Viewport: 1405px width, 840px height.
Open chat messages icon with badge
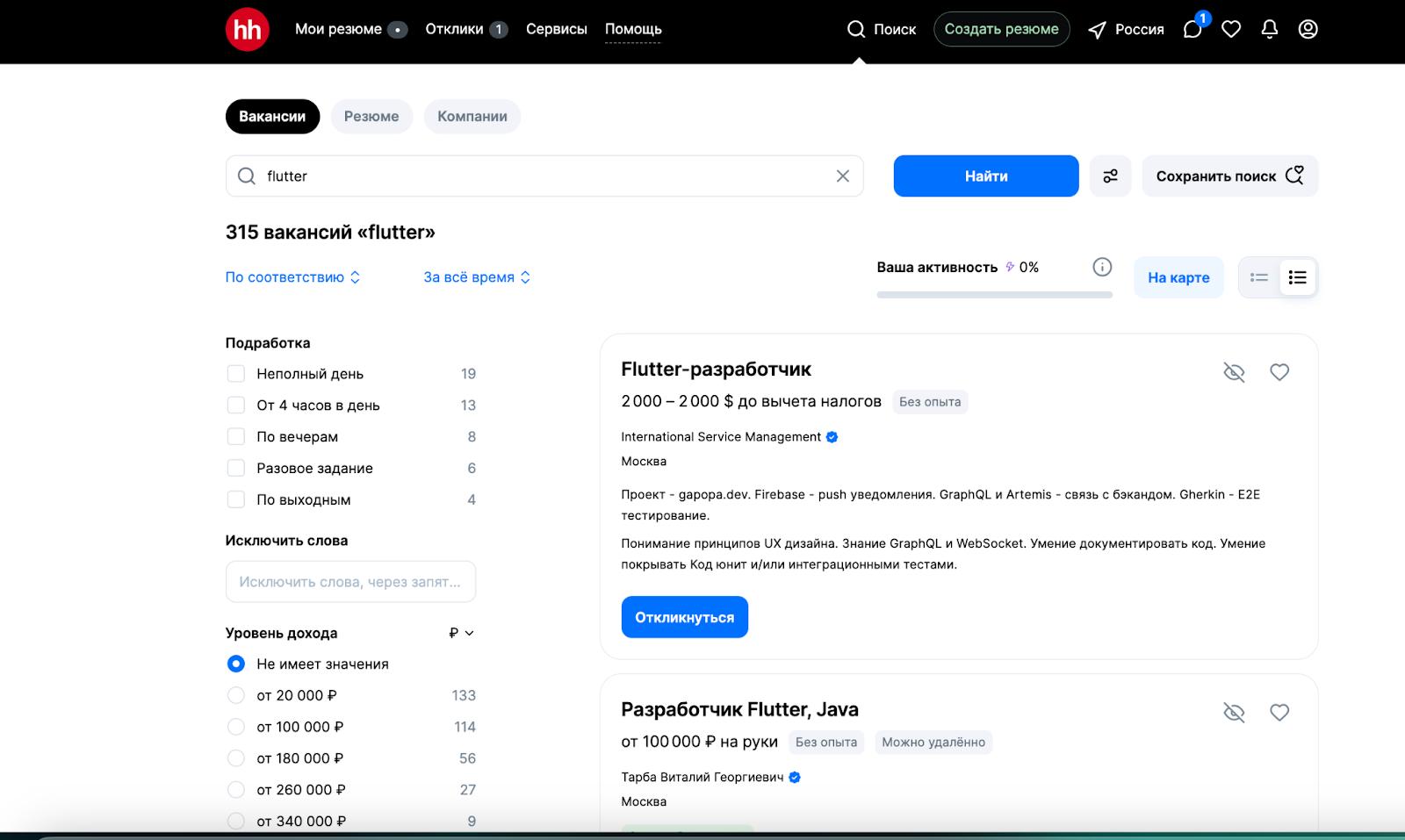tap(1192, 30)
